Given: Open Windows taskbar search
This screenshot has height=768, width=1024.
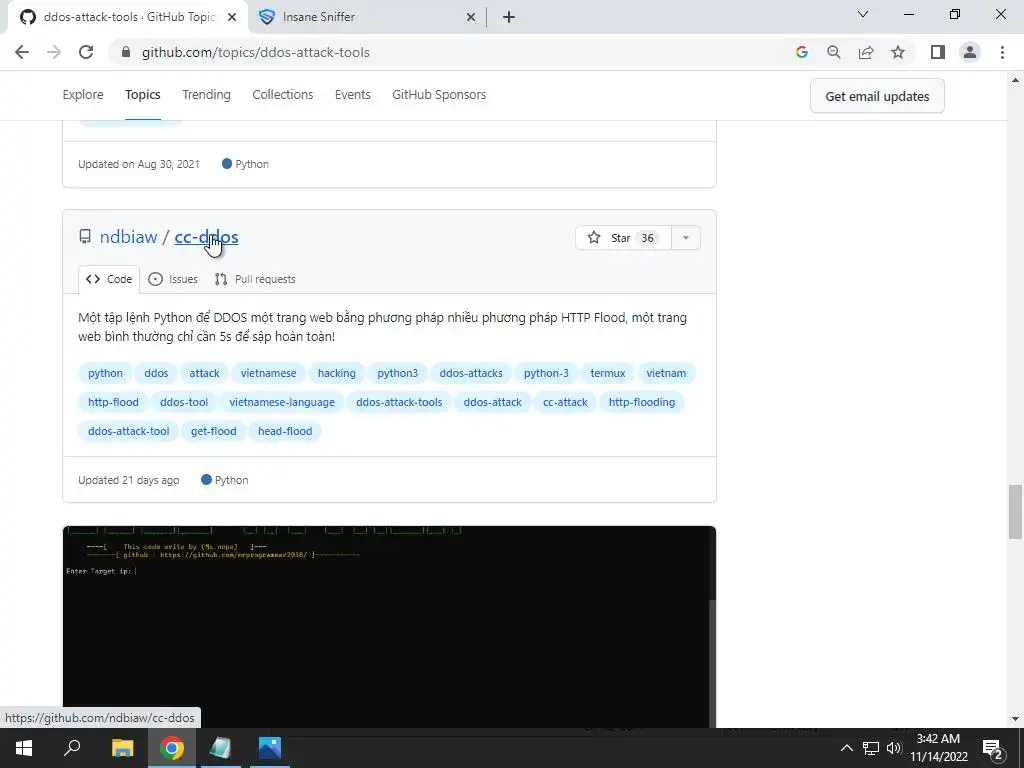Looking at the screenshot, I should [72, 748].
